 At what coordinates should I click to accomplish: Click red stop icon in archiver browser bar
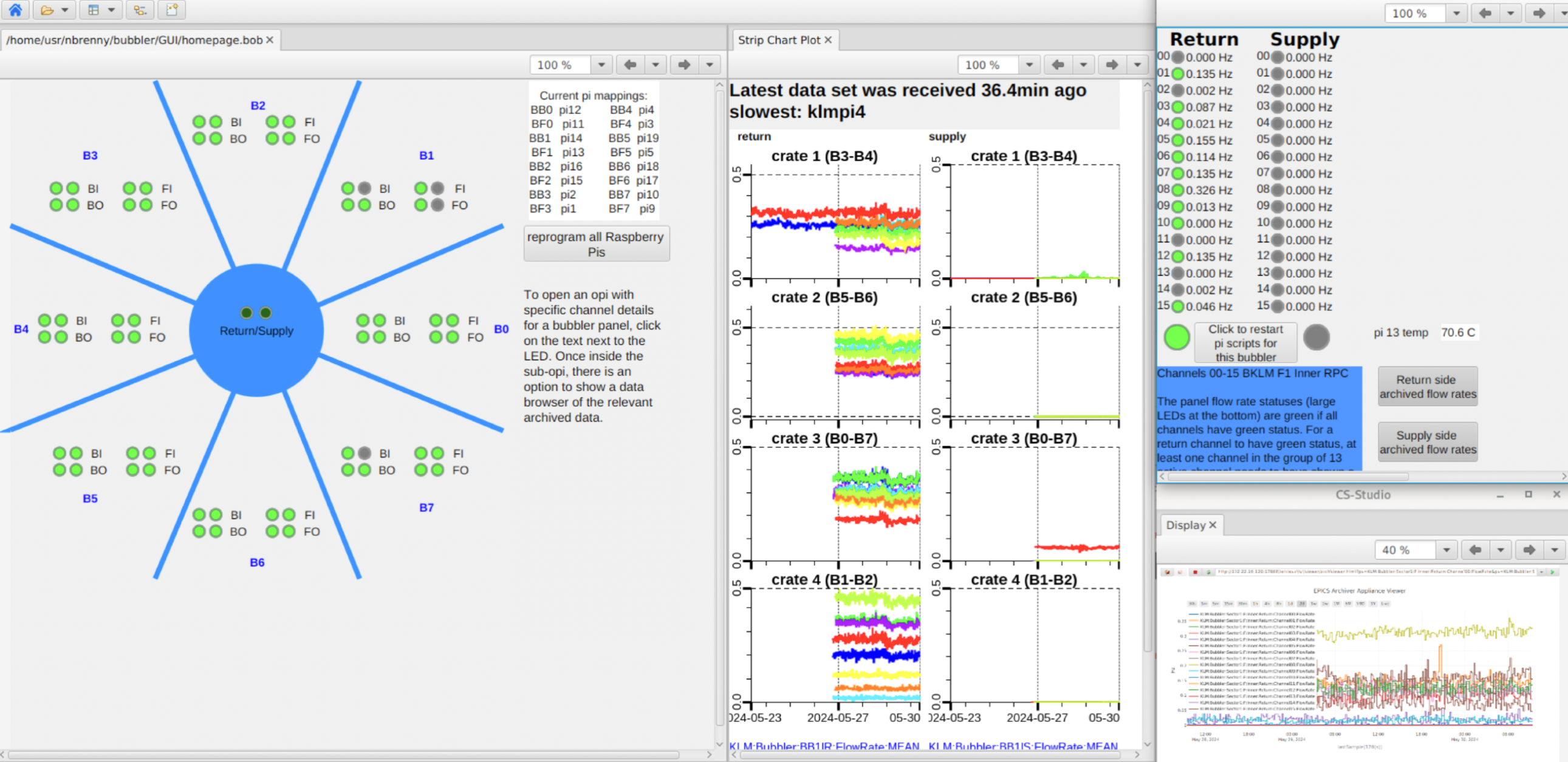(1195, 573)
